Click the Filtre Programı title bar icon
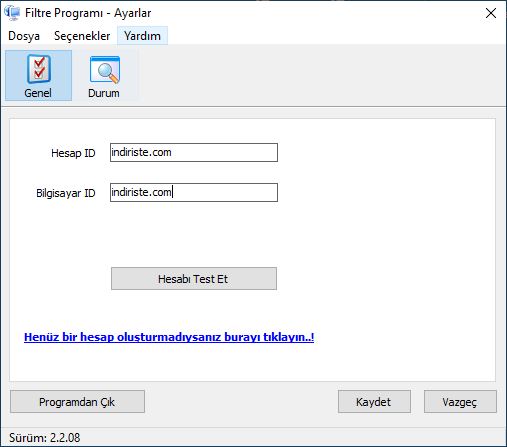This screenshot has height=447, width=507. coord(12,13)
